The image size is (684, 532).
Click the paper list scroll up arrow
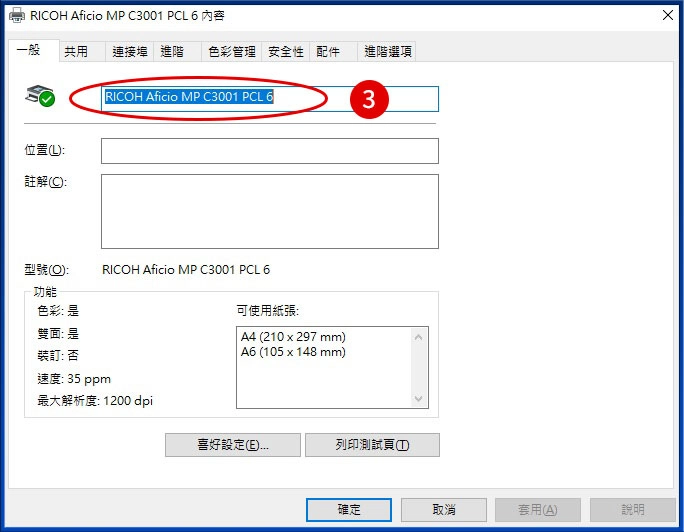418,337
